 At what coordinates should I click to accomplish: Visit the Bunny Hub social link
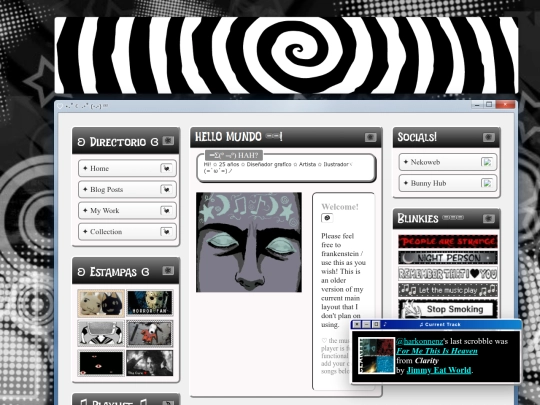(448, 183)
